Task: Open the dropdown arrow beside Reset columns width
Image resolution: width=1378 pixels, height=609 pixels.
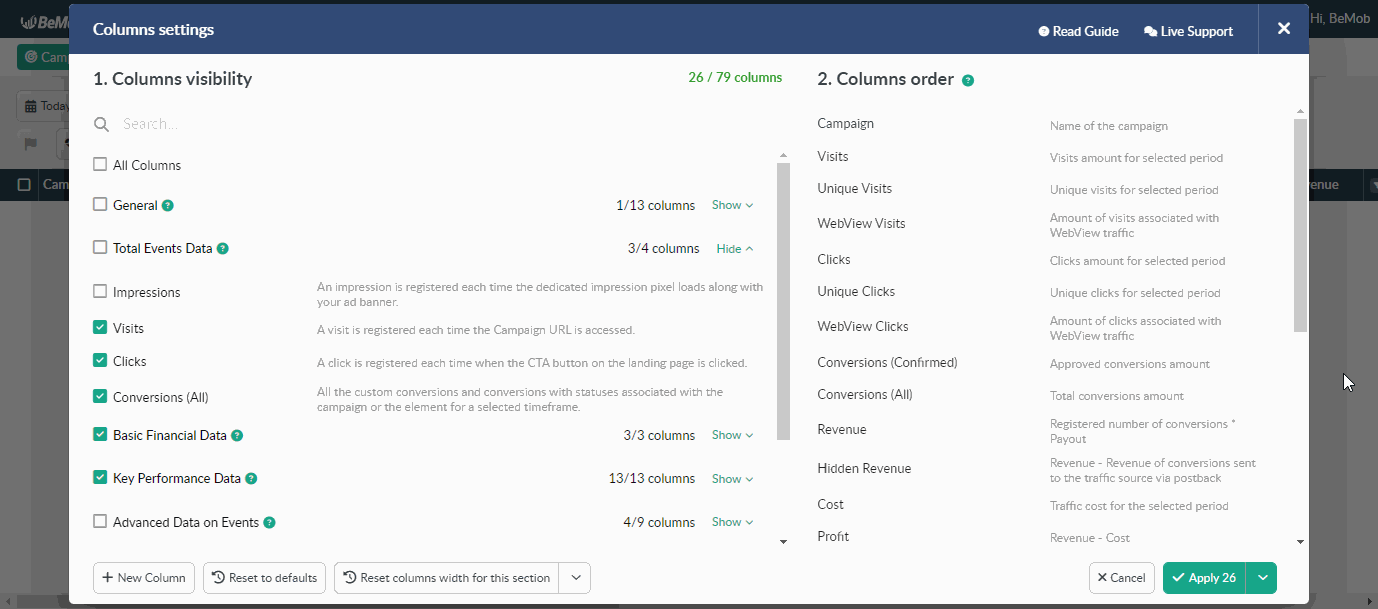Action: [575, 578]
